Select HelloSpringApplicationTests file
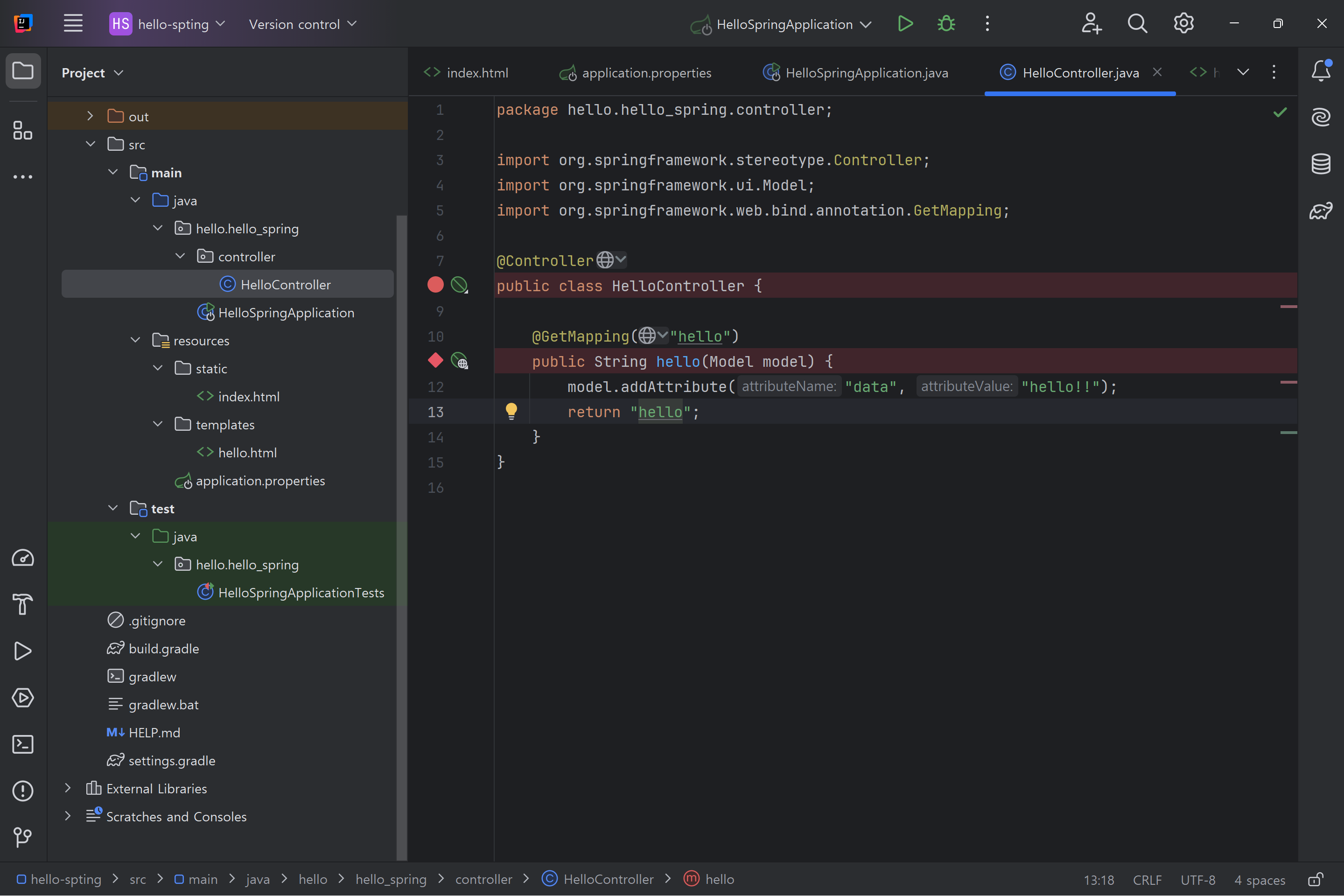The width and height of the screenshot is (1344, 896). pyautogui.click(x=301, y=593)
